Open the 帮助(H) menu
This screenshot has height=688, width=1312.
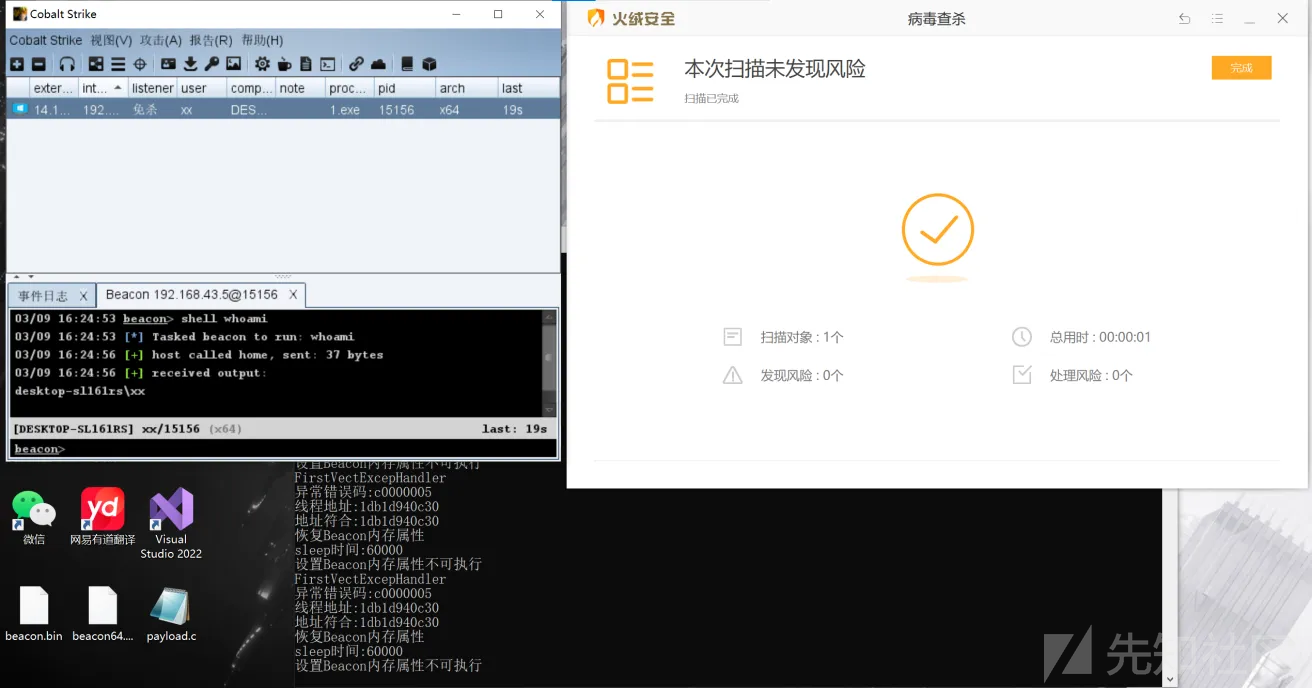click(x=262, y=40)
